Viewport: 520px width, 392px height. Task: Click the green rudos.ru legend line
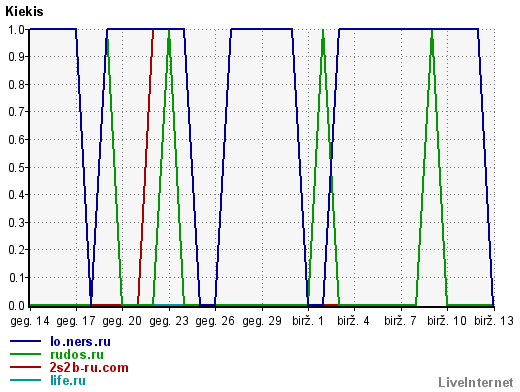(x=25, y=354)
